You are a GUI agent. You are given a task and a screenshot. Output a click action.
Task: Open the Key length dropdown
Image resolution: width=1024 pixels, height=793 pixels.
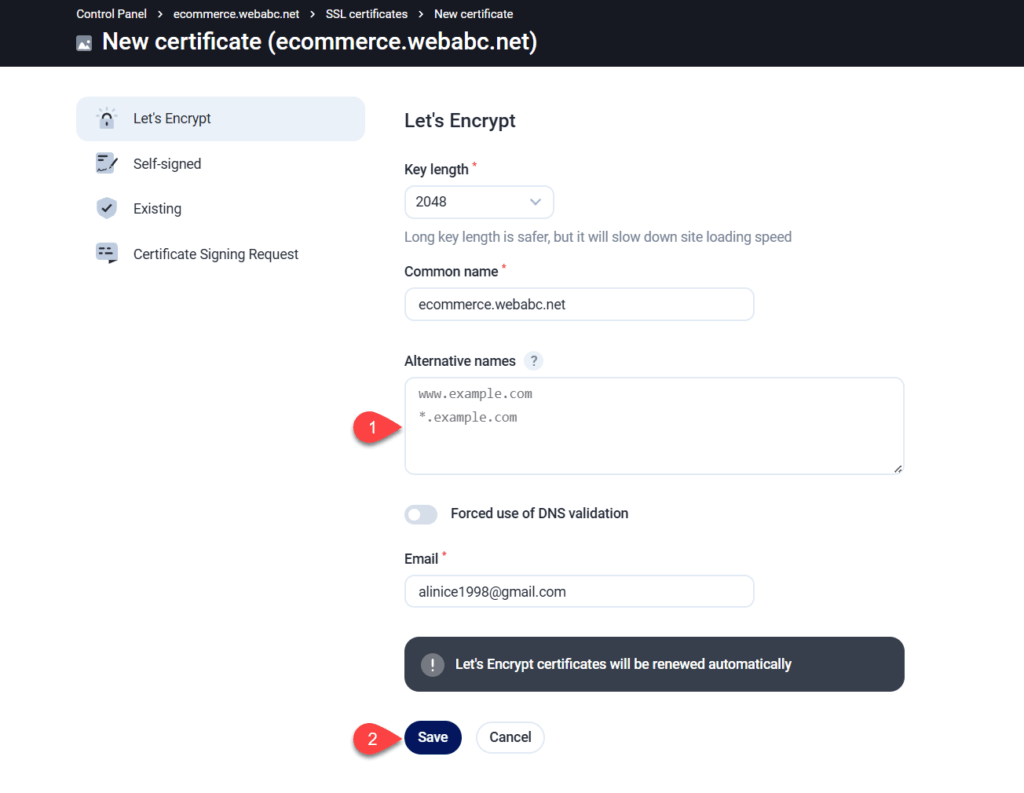[478, 202]
